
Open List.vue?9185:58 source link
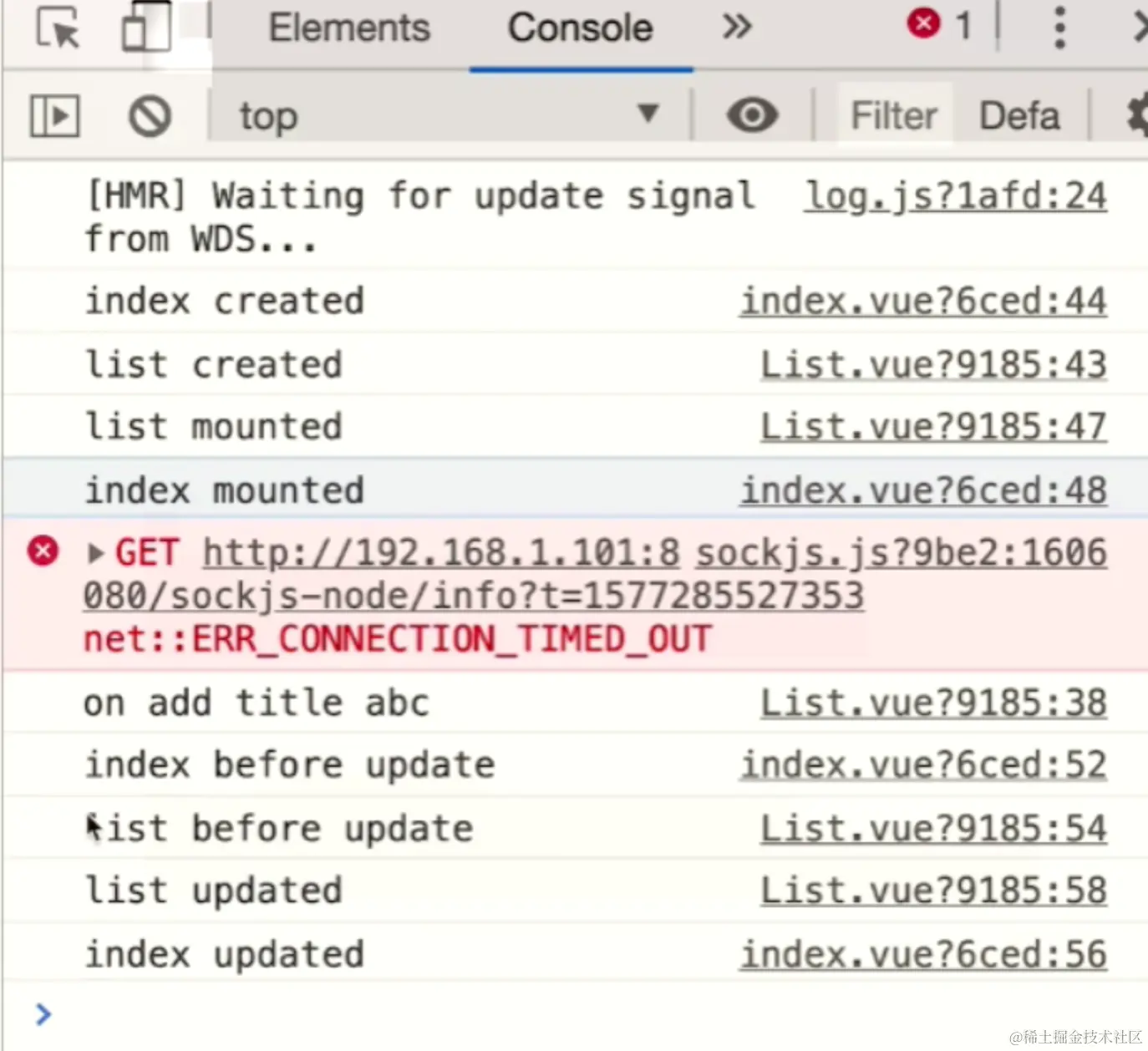point(933,891)
